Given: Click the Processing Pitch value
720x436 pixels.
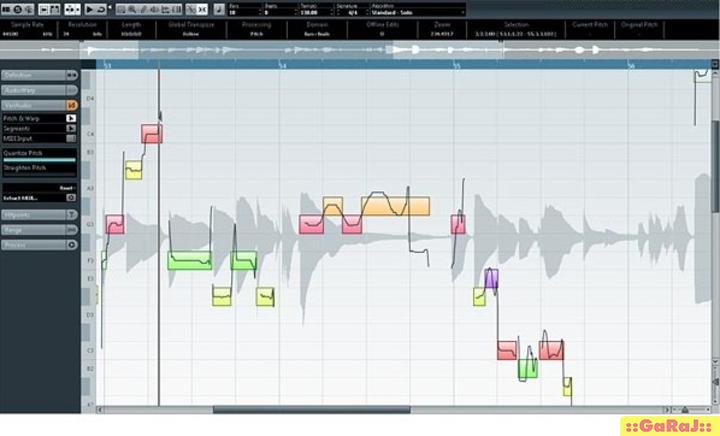Looking at the screenshot, I should point(256,34).
